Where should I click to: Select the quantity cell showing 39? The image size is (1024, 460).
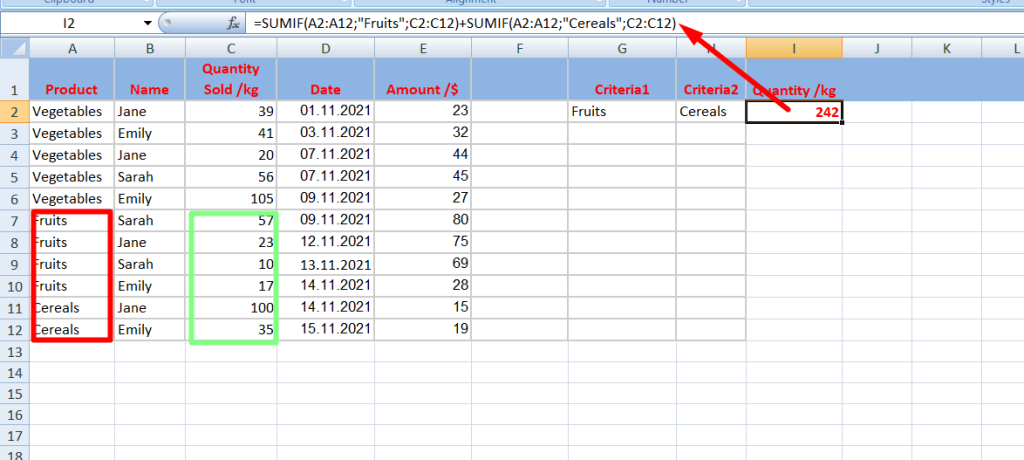[231, 111]
